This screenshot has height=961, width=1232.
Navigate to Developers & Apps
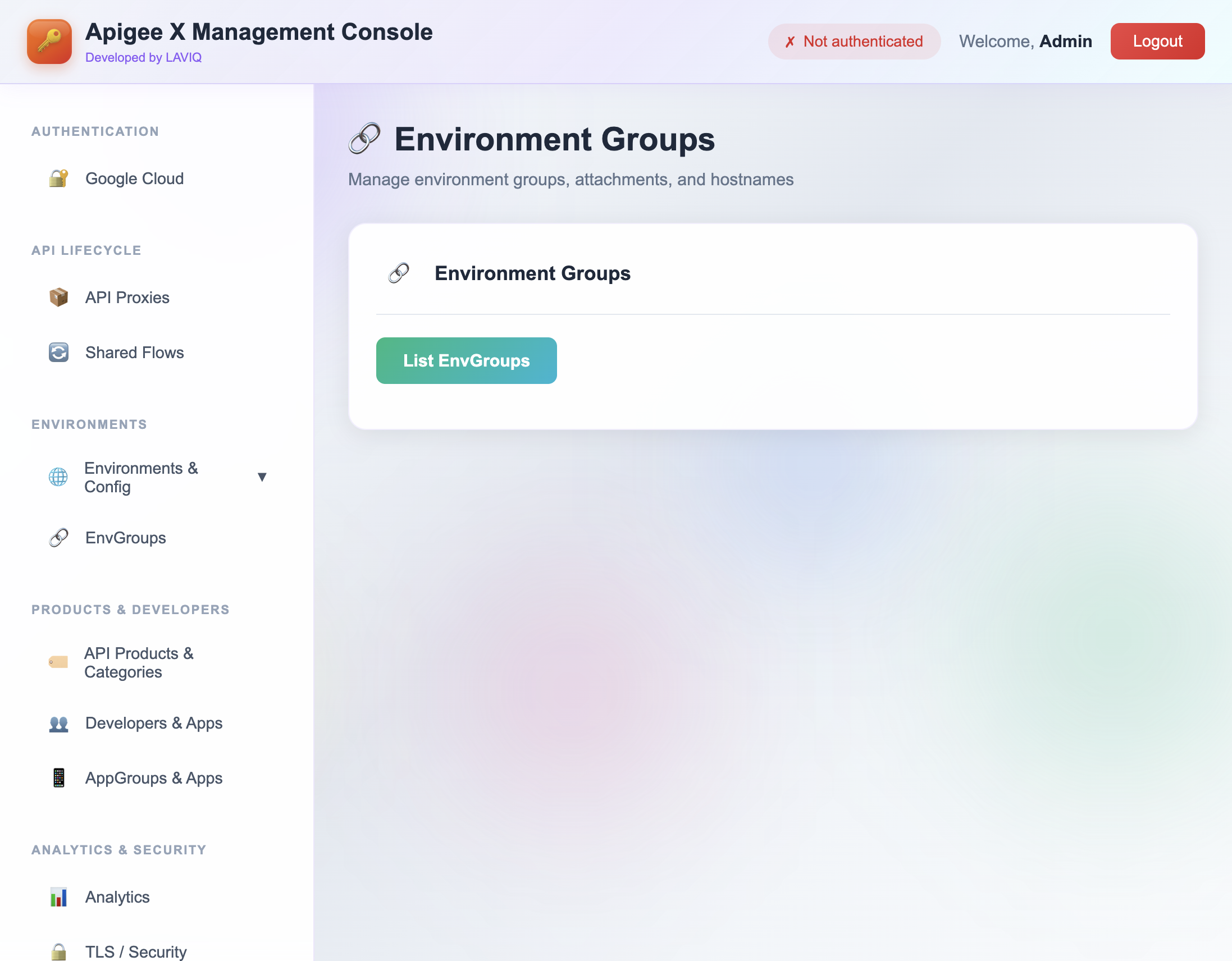pyautogui.click(x=153, y=724)
